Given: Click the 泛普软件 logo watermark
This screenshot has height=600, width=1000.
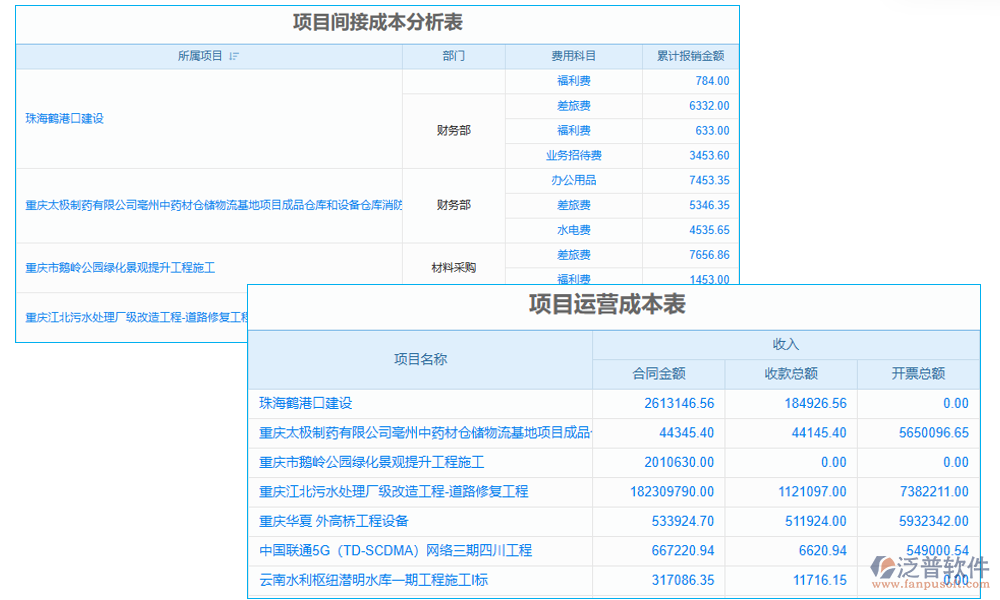Looking at the screenshot, I should tap(924, 564).
